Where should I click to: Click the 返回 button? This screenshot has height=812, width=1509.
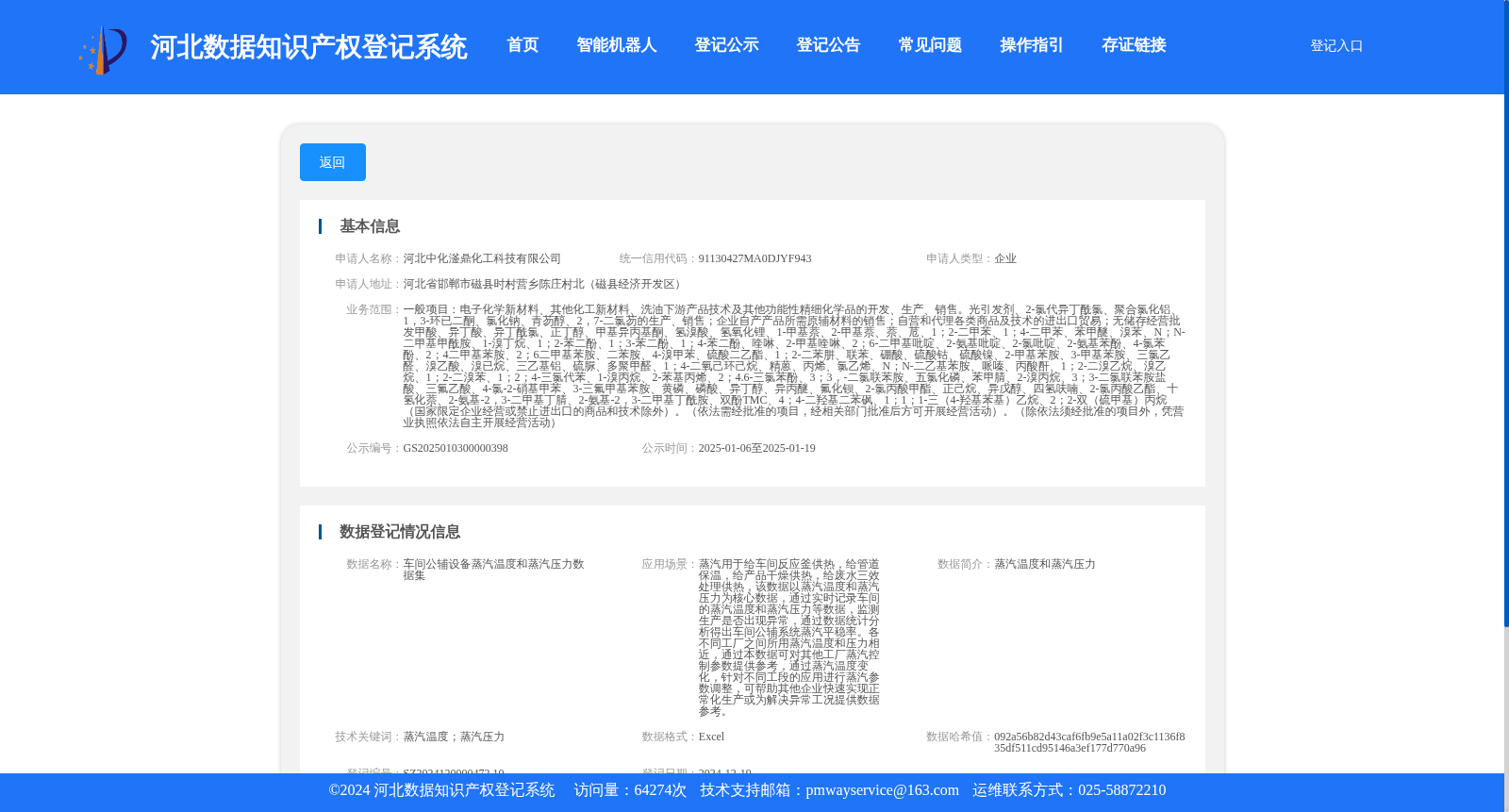[332, 162]
